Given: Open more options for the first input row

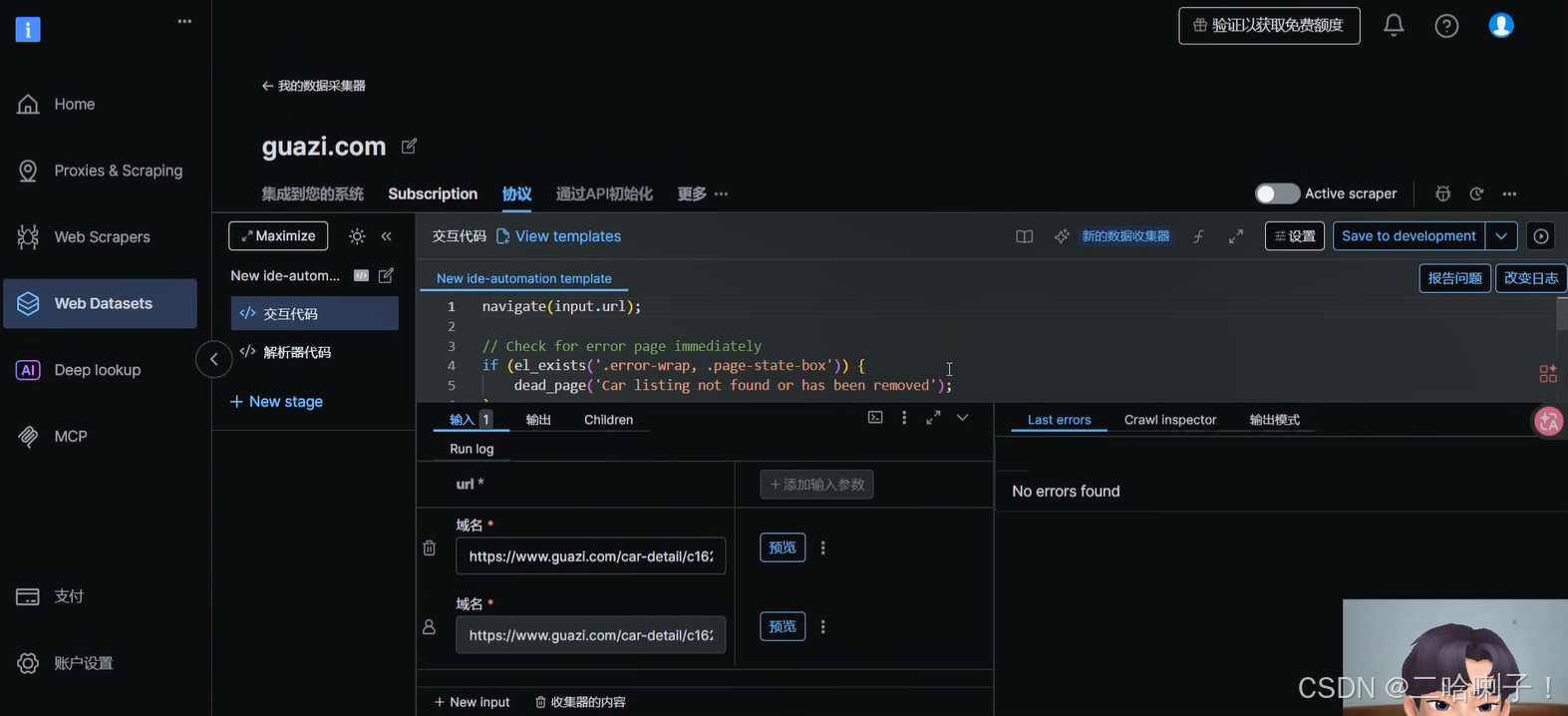Looking at the screenshot, I should [x=822, y=547].
